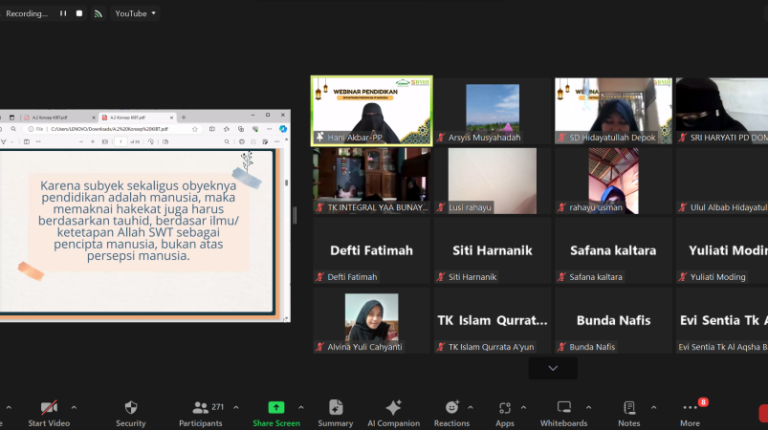Click the PDF vertical scrollbar thumb
The width and height of the screenshot is (768, 430).
coord(287,183)
